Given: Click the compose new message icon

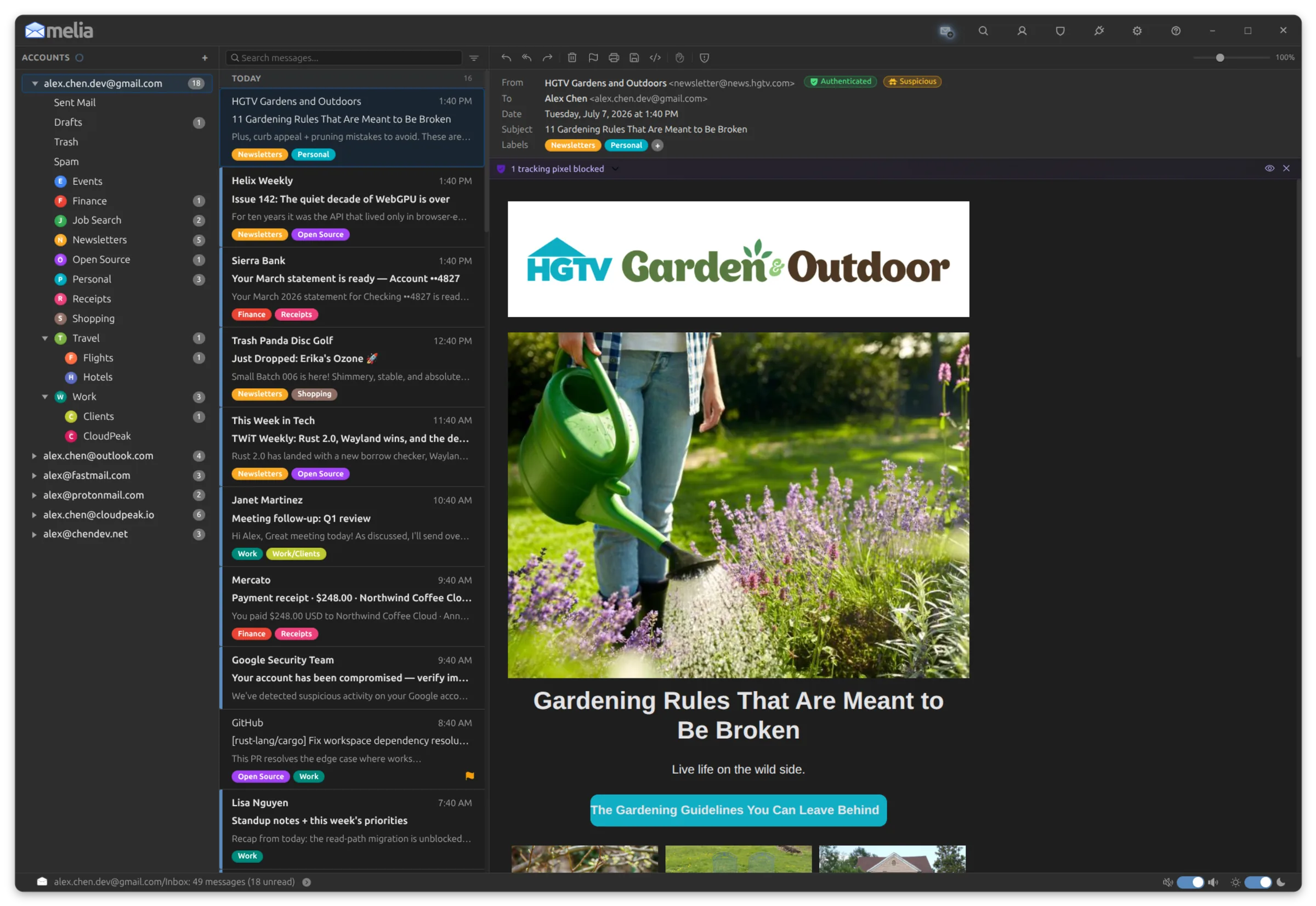Looking at the screenshot, I should (946, 31).
